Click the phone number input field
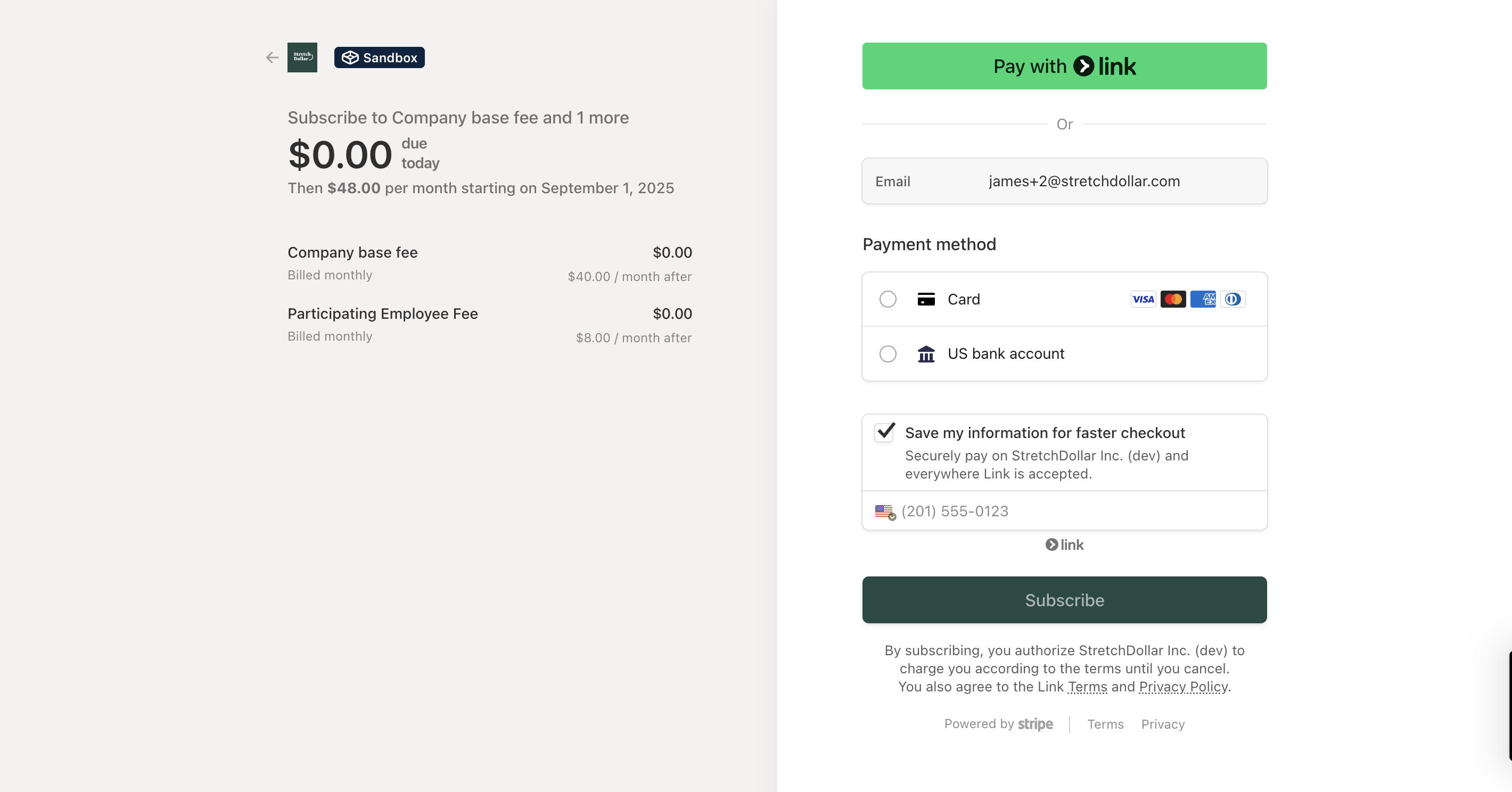The image size is (1512, 792). [x=1081, y=511]
